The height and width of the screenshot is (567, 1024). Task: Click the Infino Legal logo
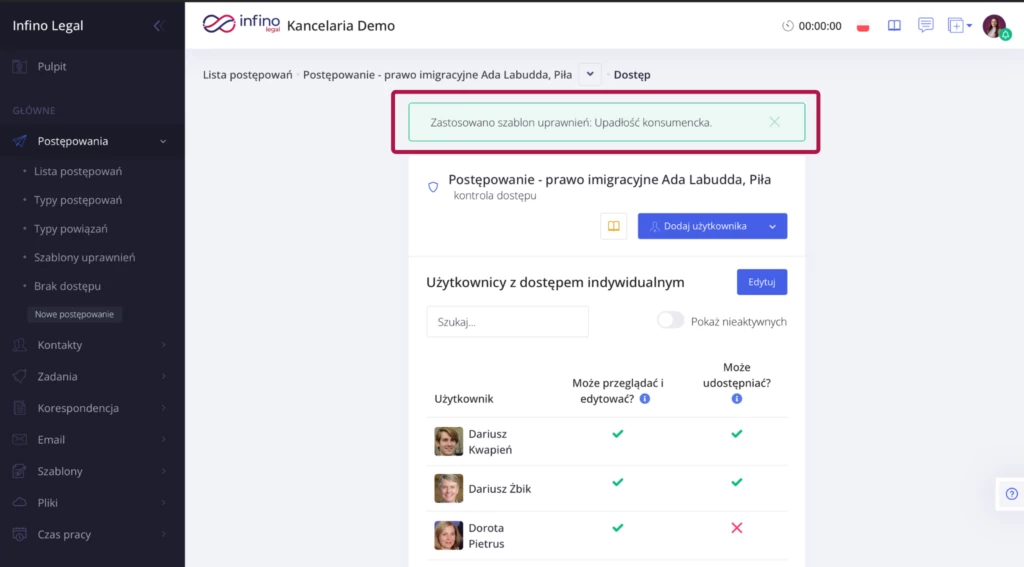pos(241,24)
